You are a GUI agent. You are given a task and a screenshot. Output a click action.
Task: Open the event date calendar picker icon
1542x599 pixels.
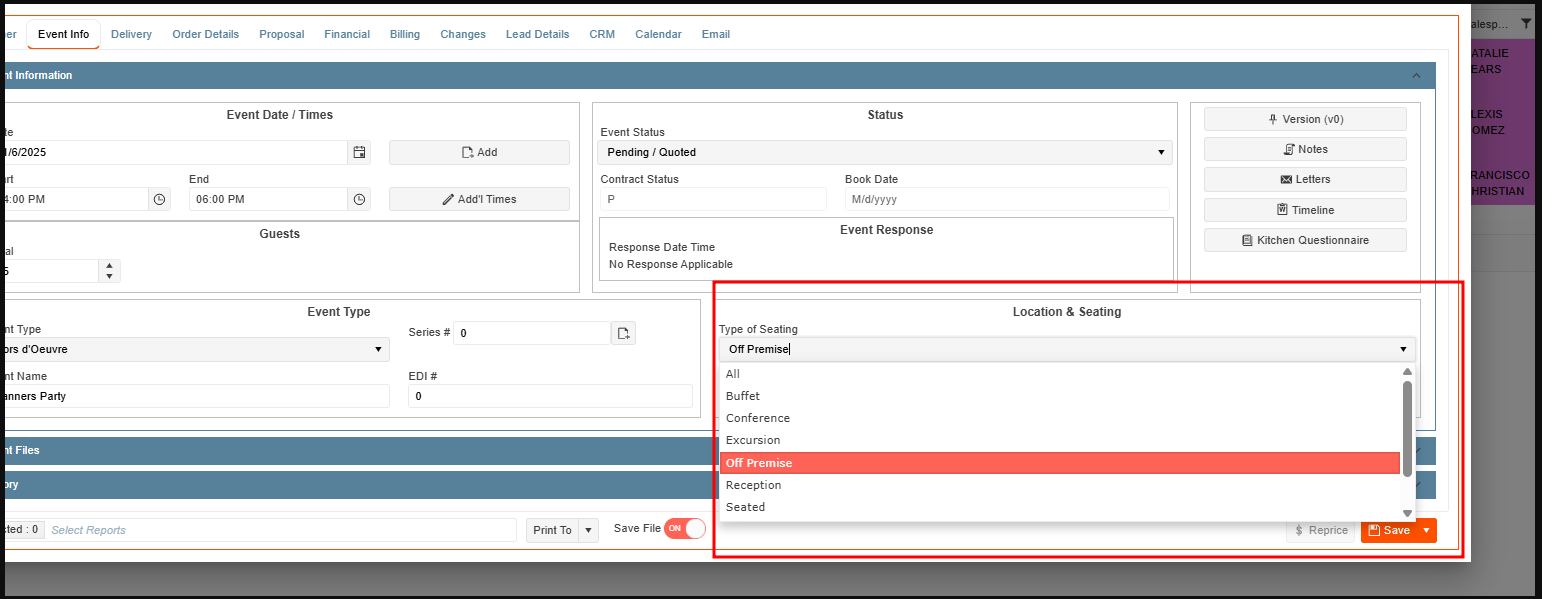pyautogui.click(x=359, y=153)
